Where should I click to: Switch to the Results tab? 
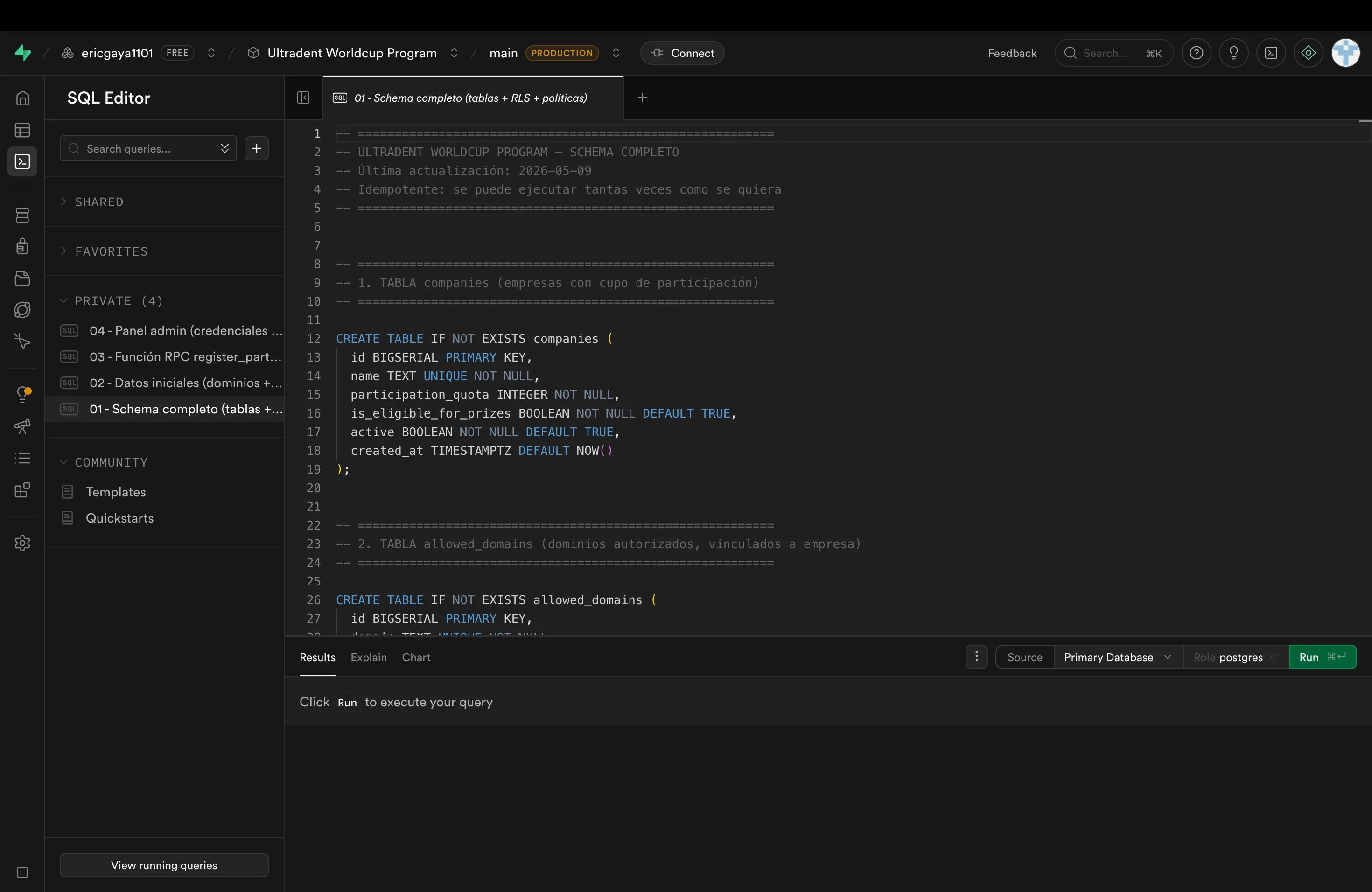tap(318, 657)
